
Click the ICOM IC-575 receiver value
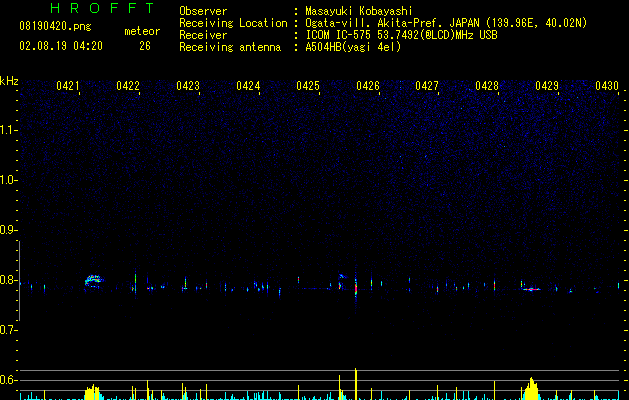click(401, 35)
